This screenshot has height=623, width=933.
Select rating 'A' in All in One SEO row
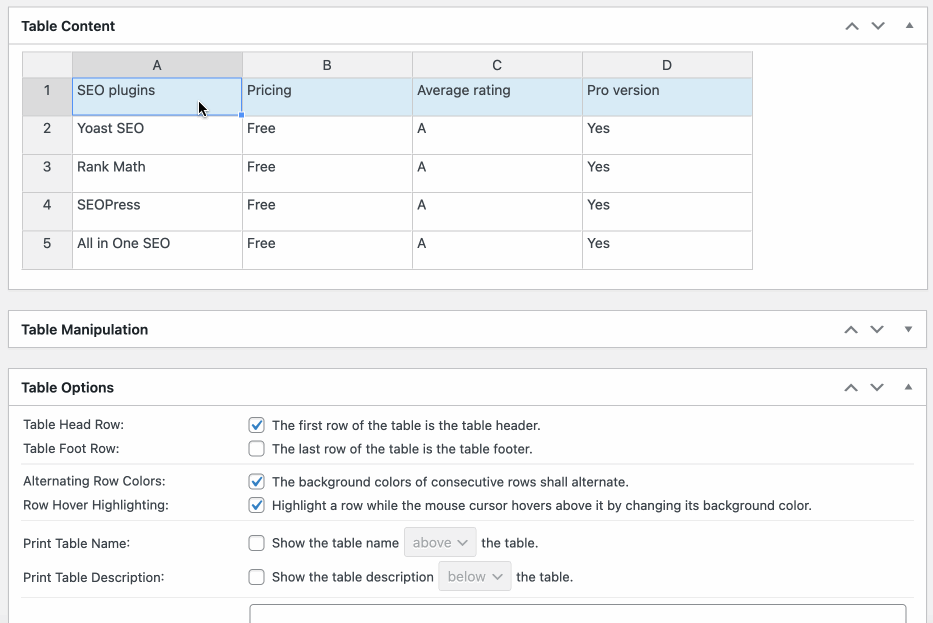pos(497,250)
